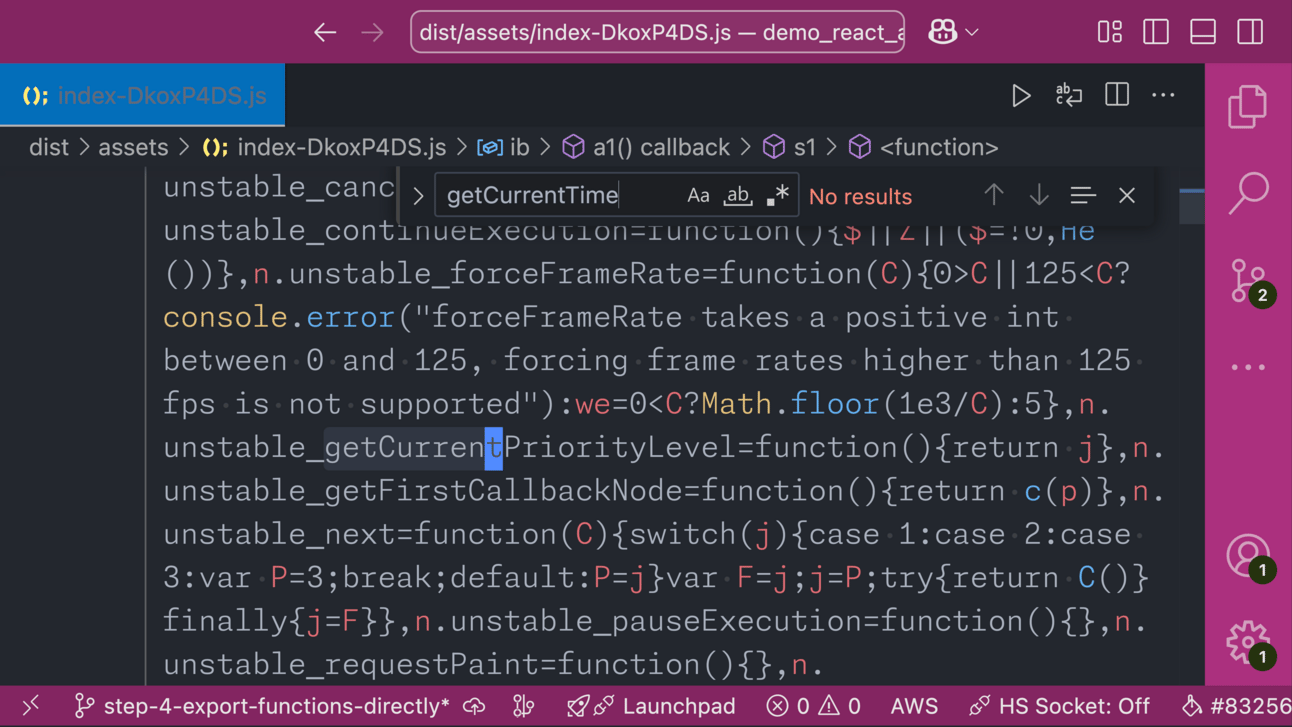Open the Copilot dropdown chevron

(972, 32)
